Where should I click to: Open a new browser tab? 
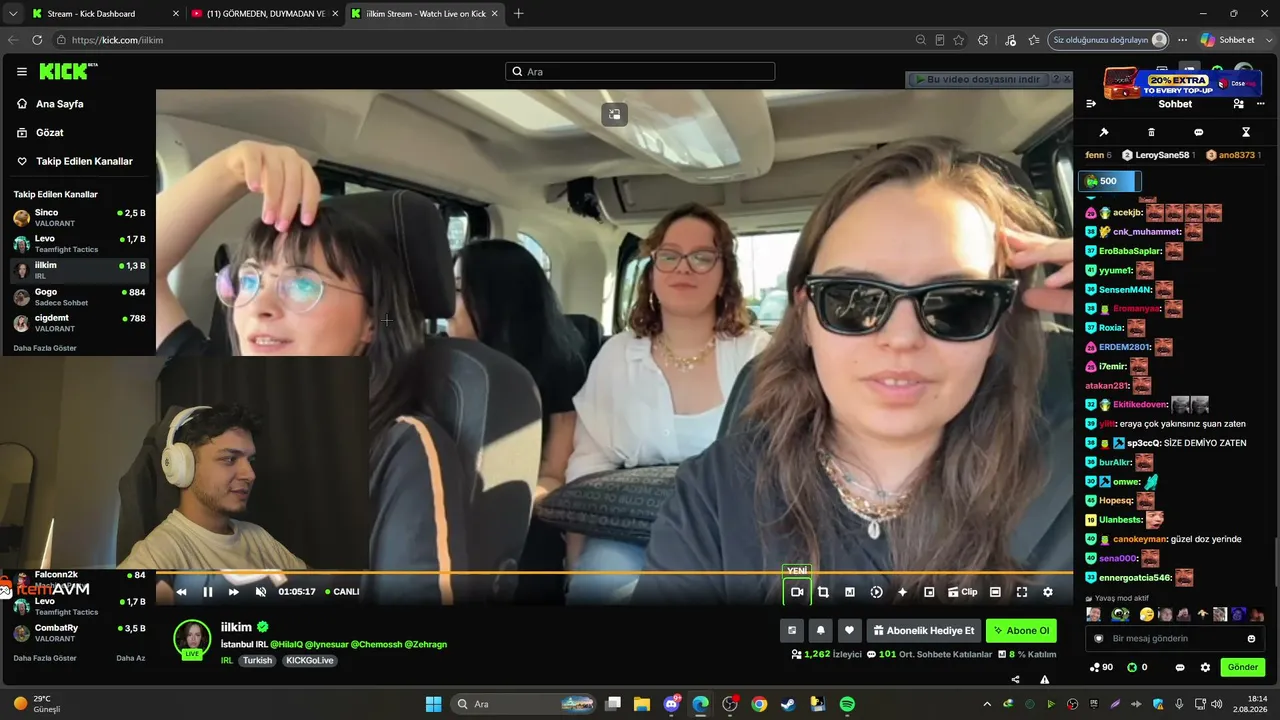pyautogui.click(x=518, y=14)
